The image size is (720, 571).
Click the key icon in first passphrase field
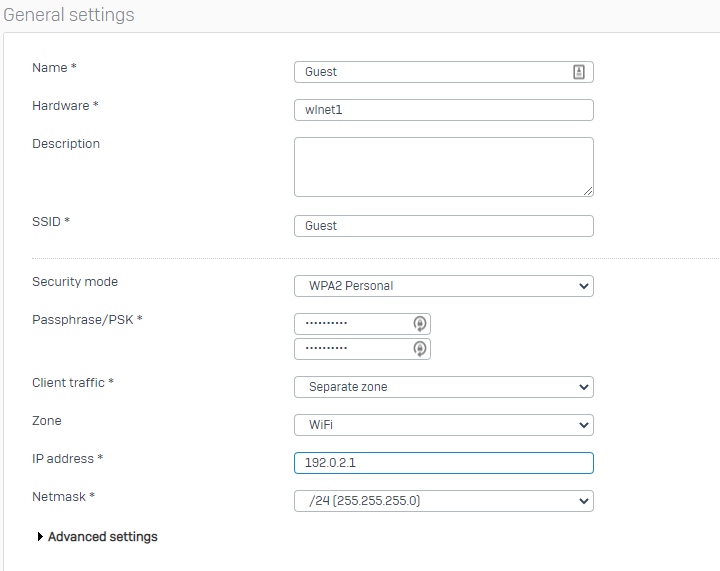pos(420,324)
